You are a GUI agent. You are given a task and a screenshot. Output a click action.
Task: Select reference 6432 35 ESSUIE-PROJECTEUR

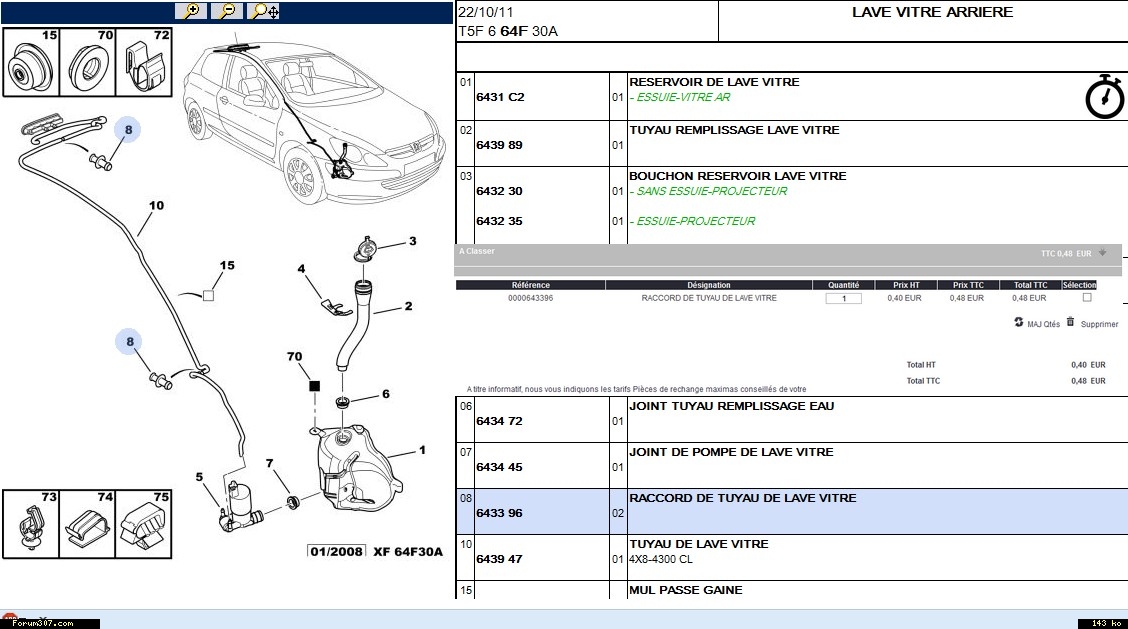[x=499, y=221]
